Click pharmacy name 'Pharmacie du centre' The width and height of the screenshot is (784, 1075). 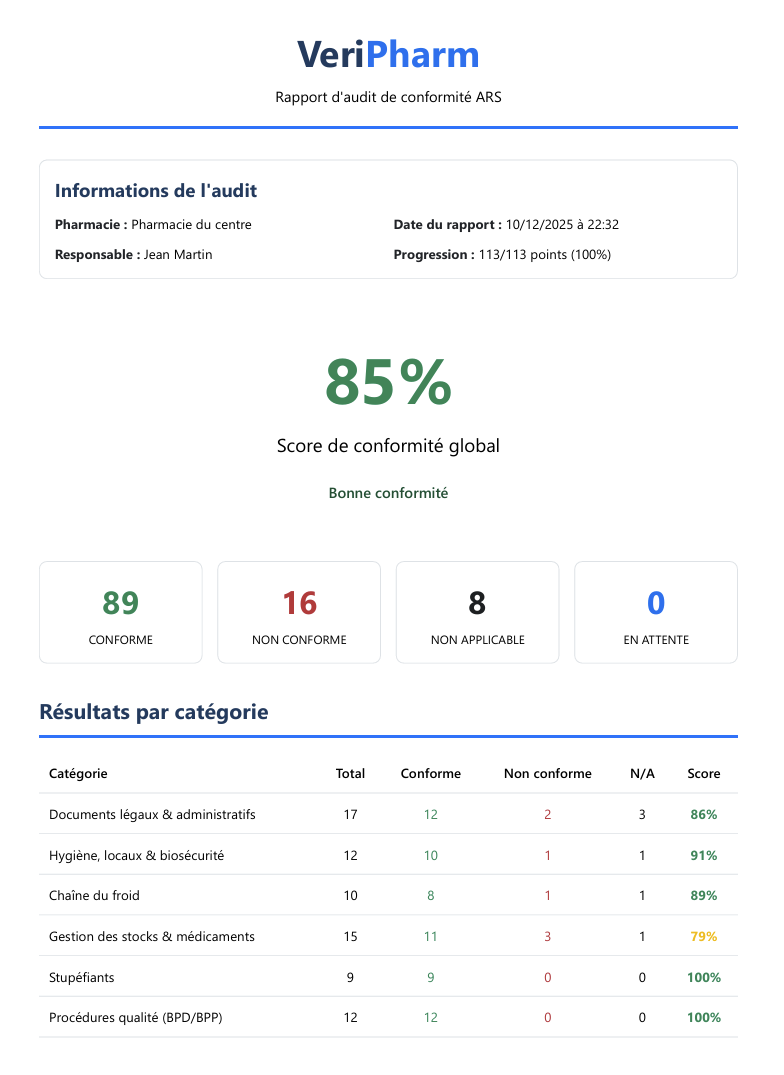(191, 225)
